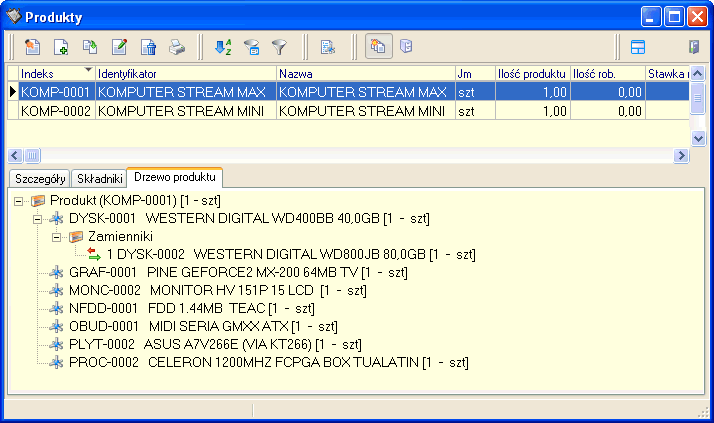Click the component icon beside OBUD-0001
The width and height of the screenshot is (714, 423).
click(56, 326)
